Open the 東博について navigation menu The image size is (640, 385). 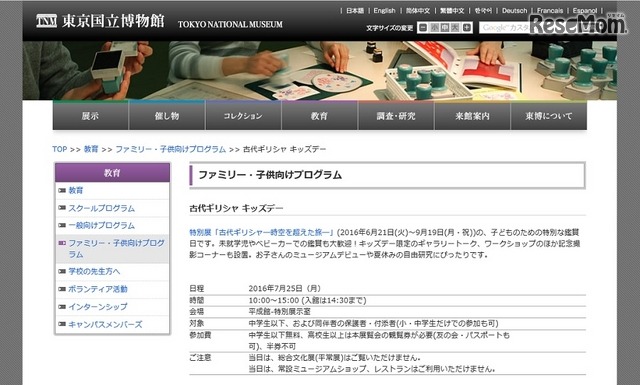point(549,116)
